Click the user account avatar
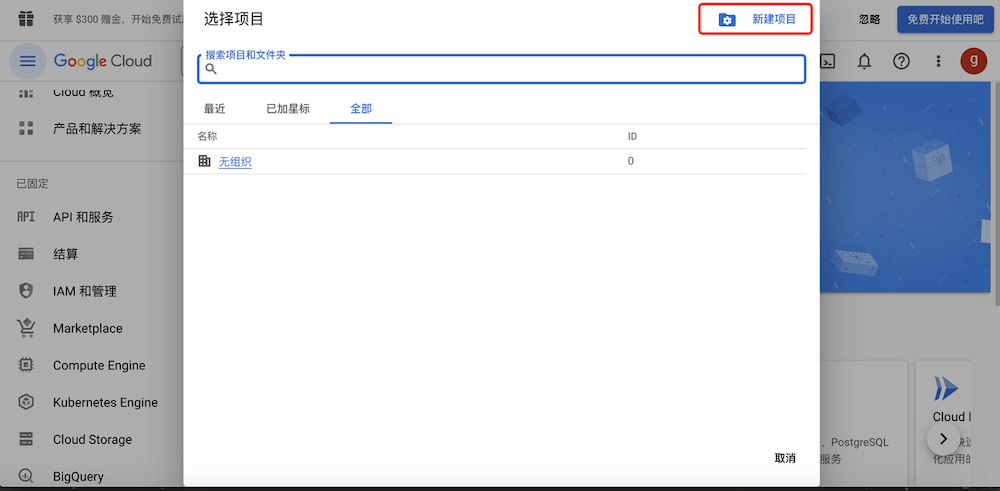This screenshot has width=1000, height=491. [973, 61]
